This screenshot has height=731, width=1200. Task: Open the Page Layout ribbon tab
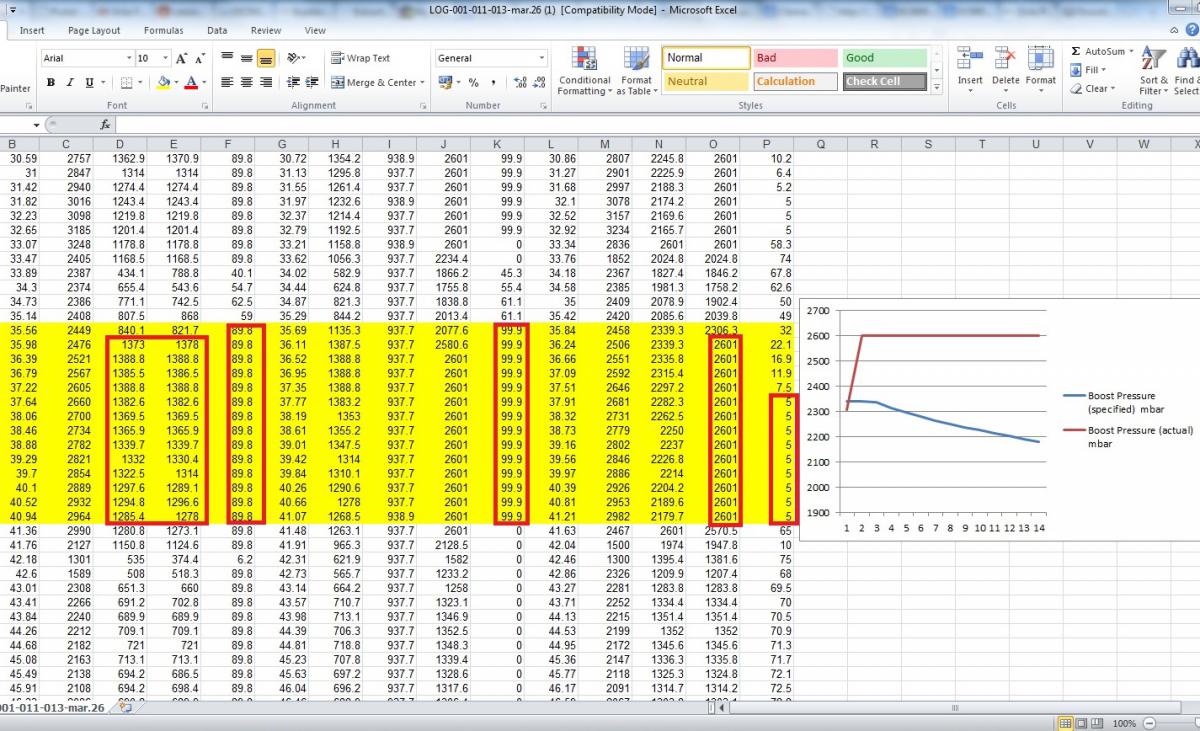point(94,31)
